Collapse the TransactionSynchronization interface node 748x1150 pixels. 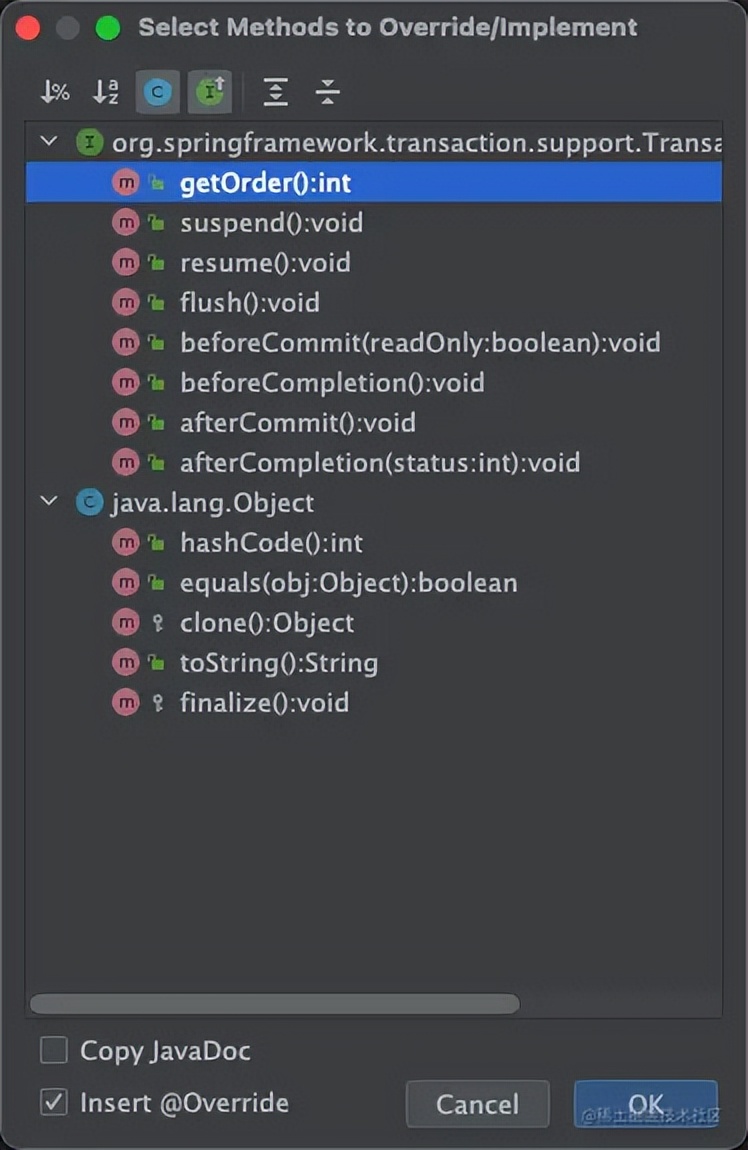(x=48, y=142)
